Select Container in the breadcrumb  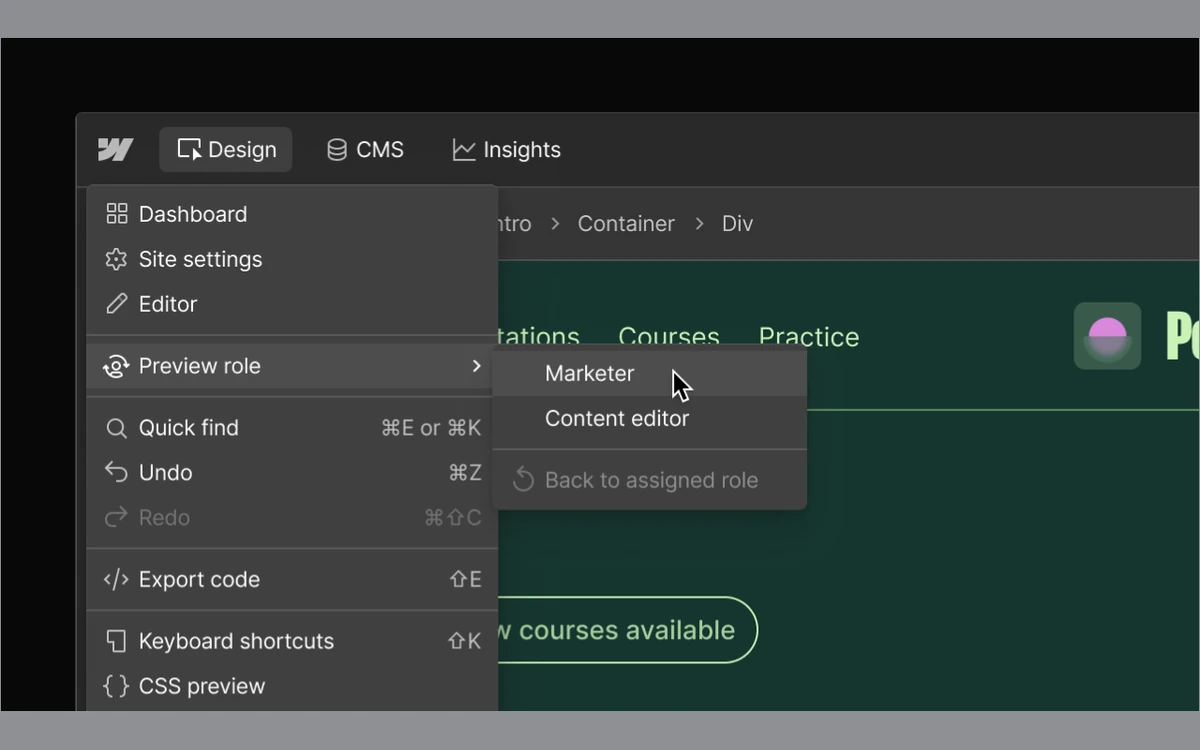(x=626, y=224)
